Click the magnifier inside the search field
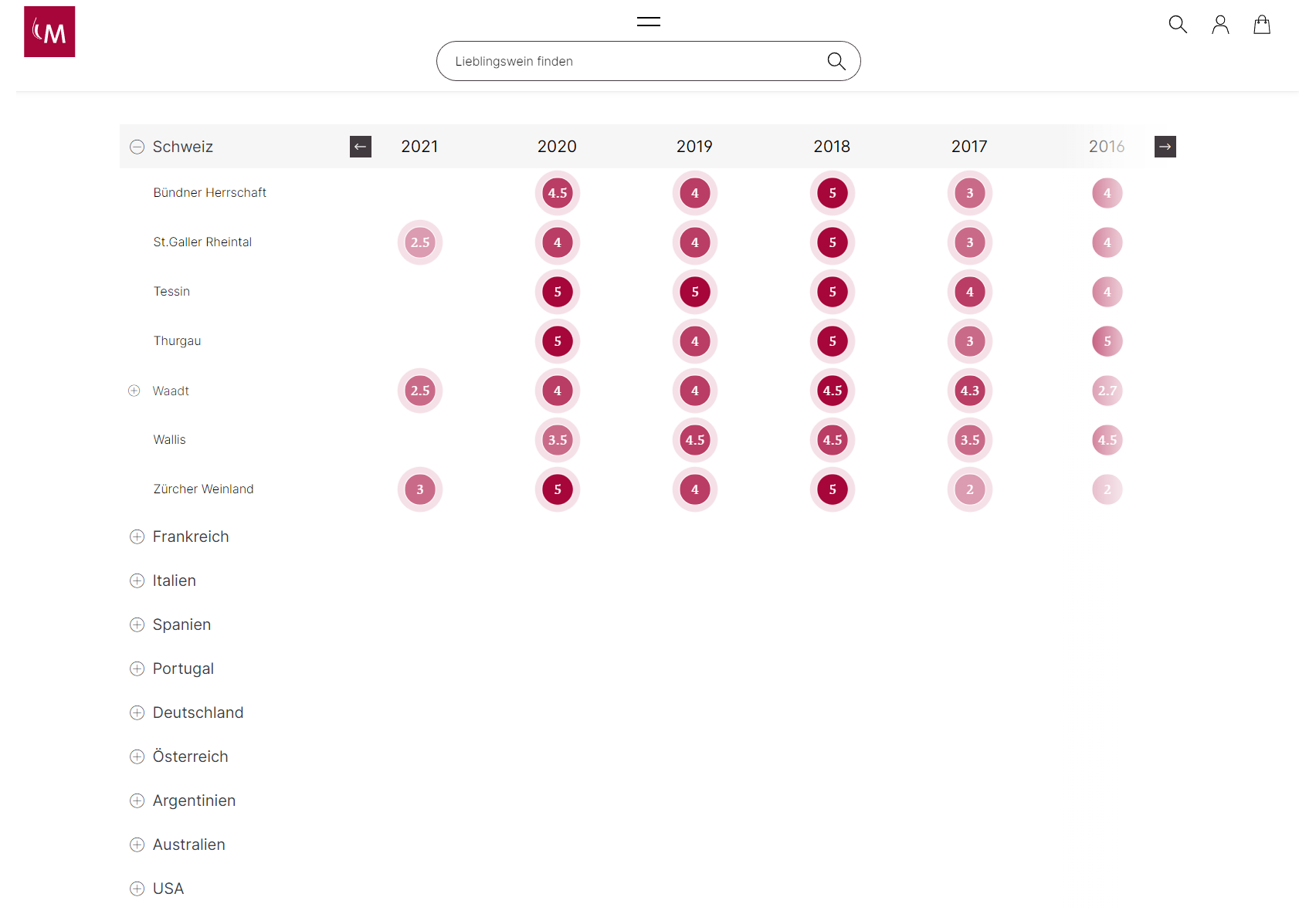Screen dimensions: 1299x924 836,61
